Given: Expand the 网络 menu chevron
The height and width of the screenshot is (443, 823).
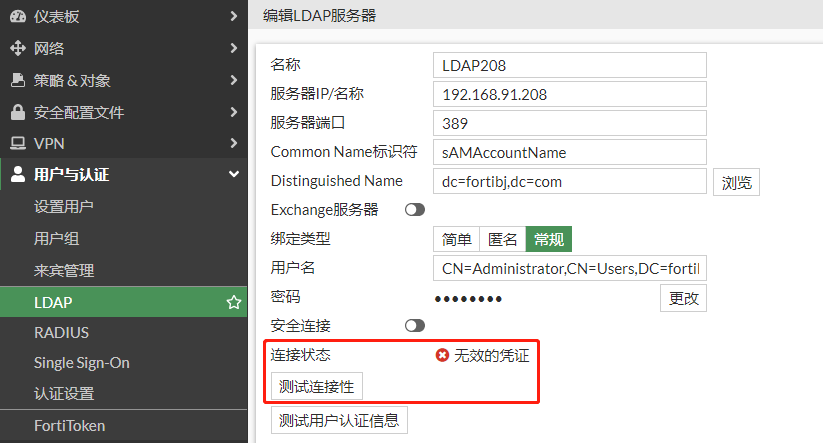Looking at the screenshot, I should [x=233, y=48].
